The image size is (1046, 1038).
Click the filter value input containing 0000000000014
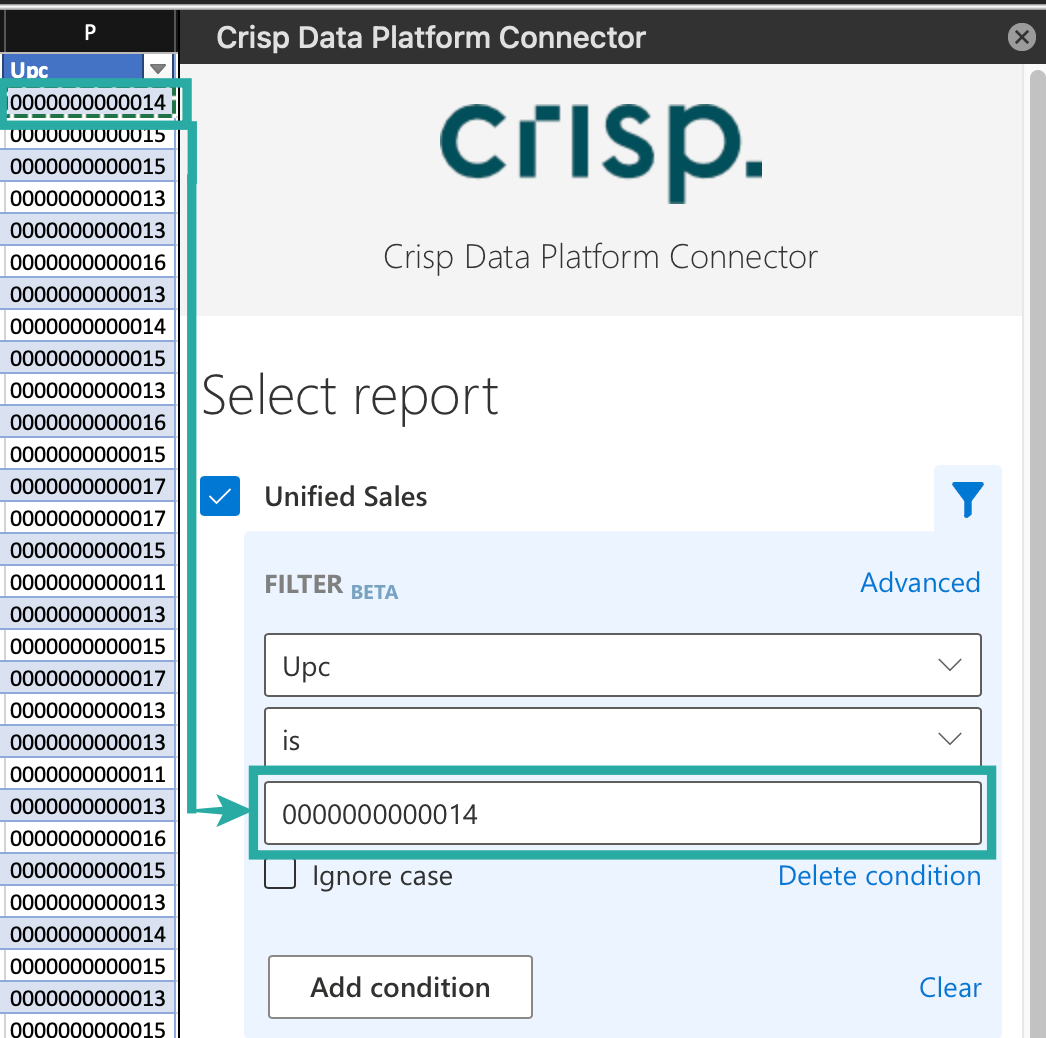click(622, 813)
